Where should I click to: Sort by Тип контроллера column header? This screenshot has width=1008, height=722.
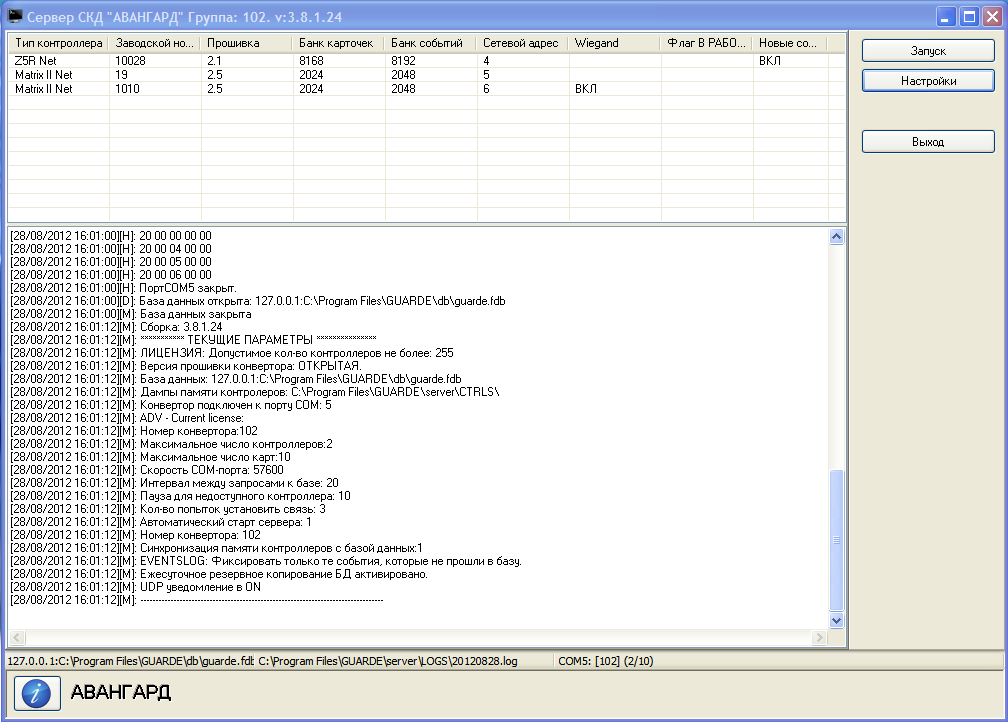click(58, 43)
